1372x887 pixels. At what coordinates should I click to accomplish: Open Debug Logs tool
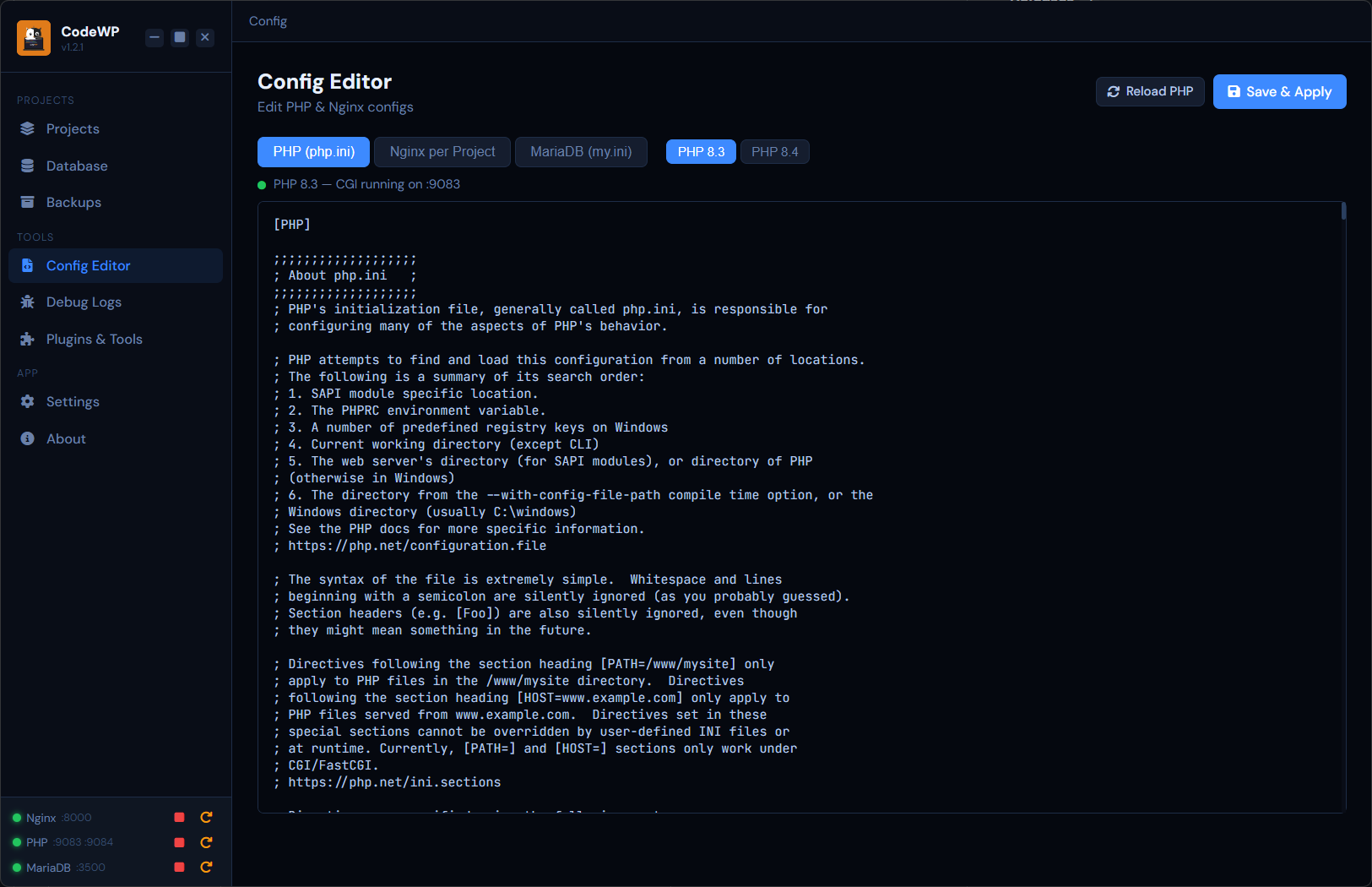[x=84, y=302]
